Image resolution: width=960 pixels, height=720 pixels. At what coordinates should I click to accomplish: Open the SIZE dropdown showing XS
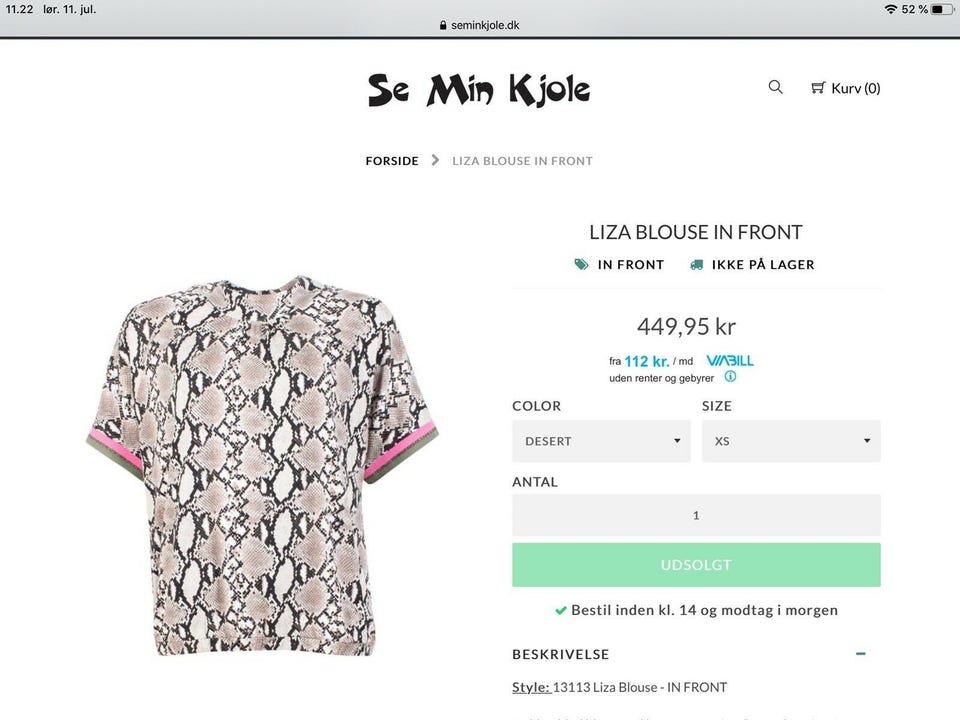coord(791,441)
